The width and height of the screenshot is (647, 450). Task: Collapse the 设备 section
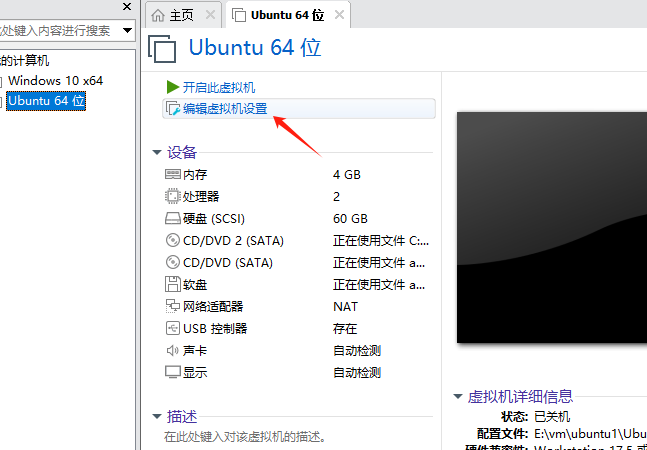pyautogui.click(x=157, y=153)
